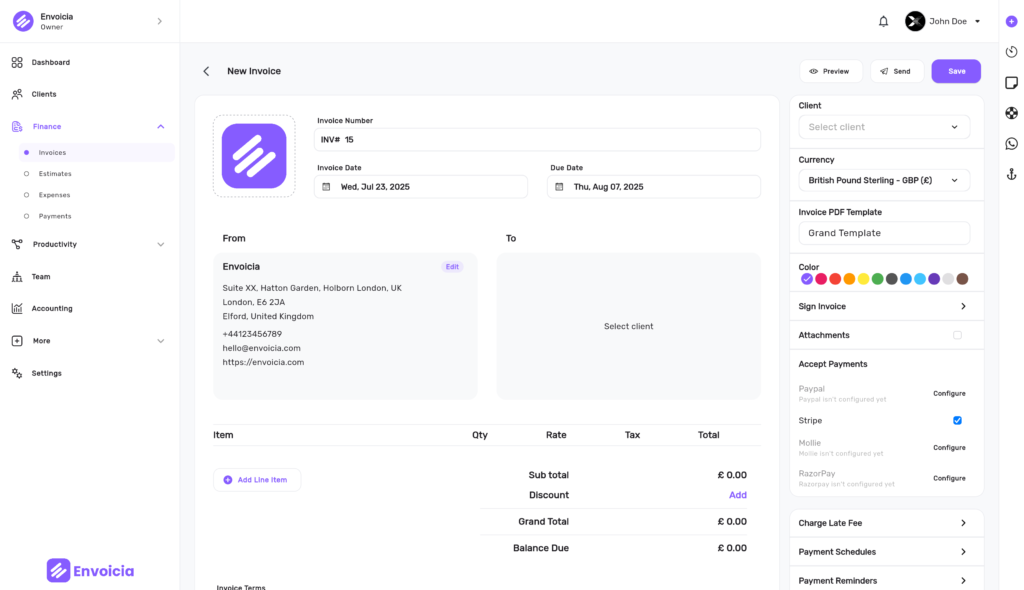Screen dimensions: 1024x590
Task: Click the anchor icon in right rail
Action: [1012, 174]
